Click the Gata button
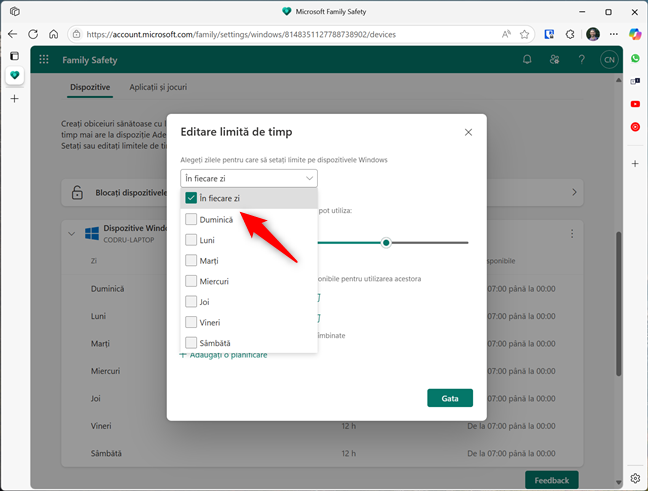 pos(450,398)
